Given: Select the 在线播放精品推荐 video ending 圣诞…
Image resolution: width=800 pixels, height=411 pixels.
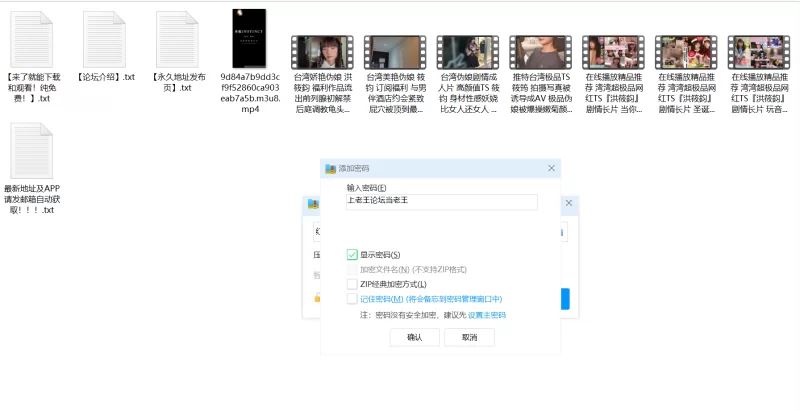Looking at the screenshot, I should click(686, 53).
